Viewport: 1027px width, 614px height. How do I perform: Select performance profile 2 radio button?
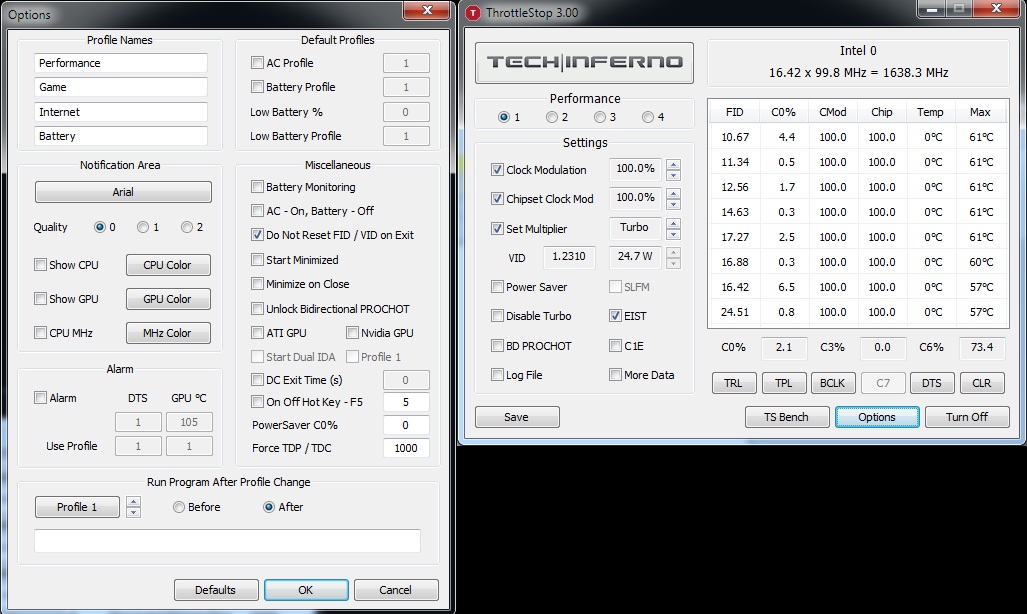click(551, 117)
